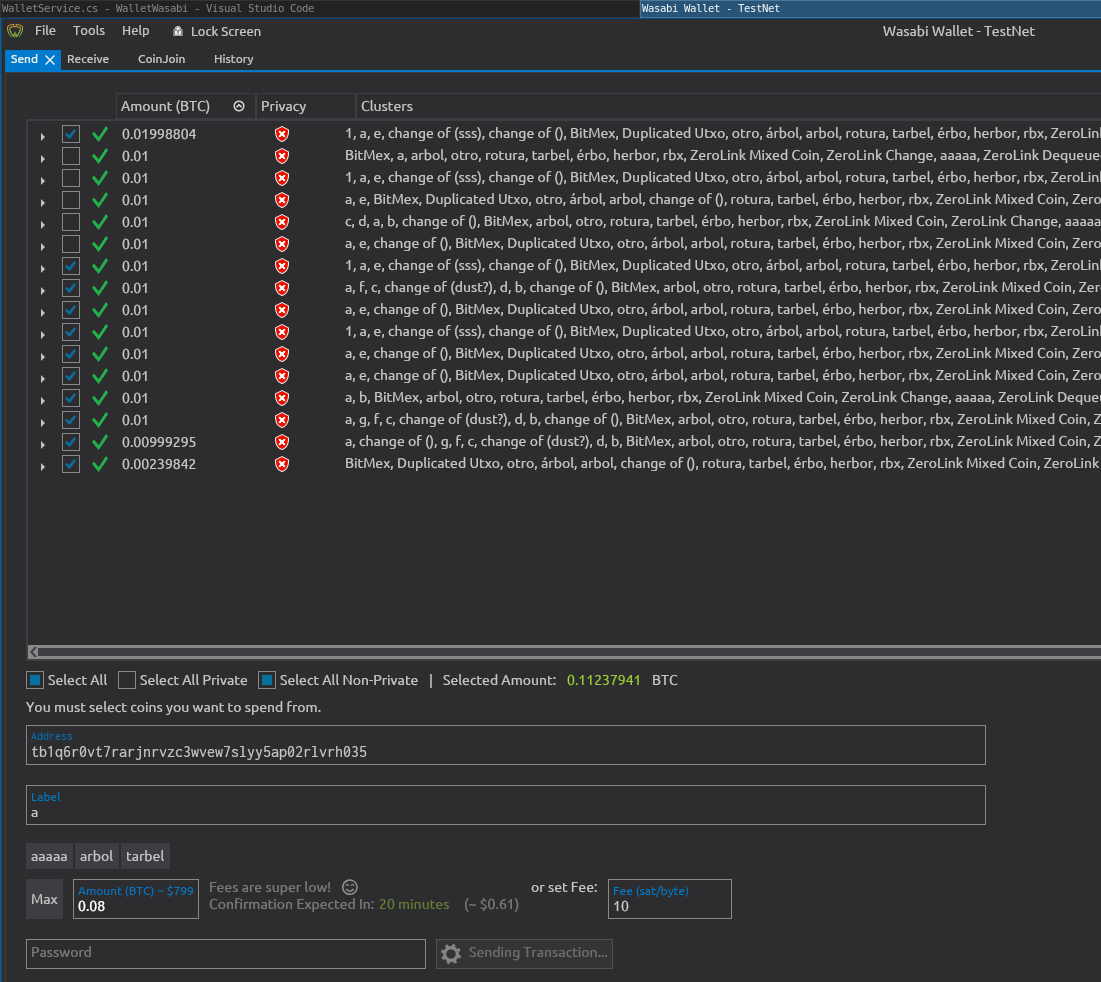Switch to the Receive tab

88,59
